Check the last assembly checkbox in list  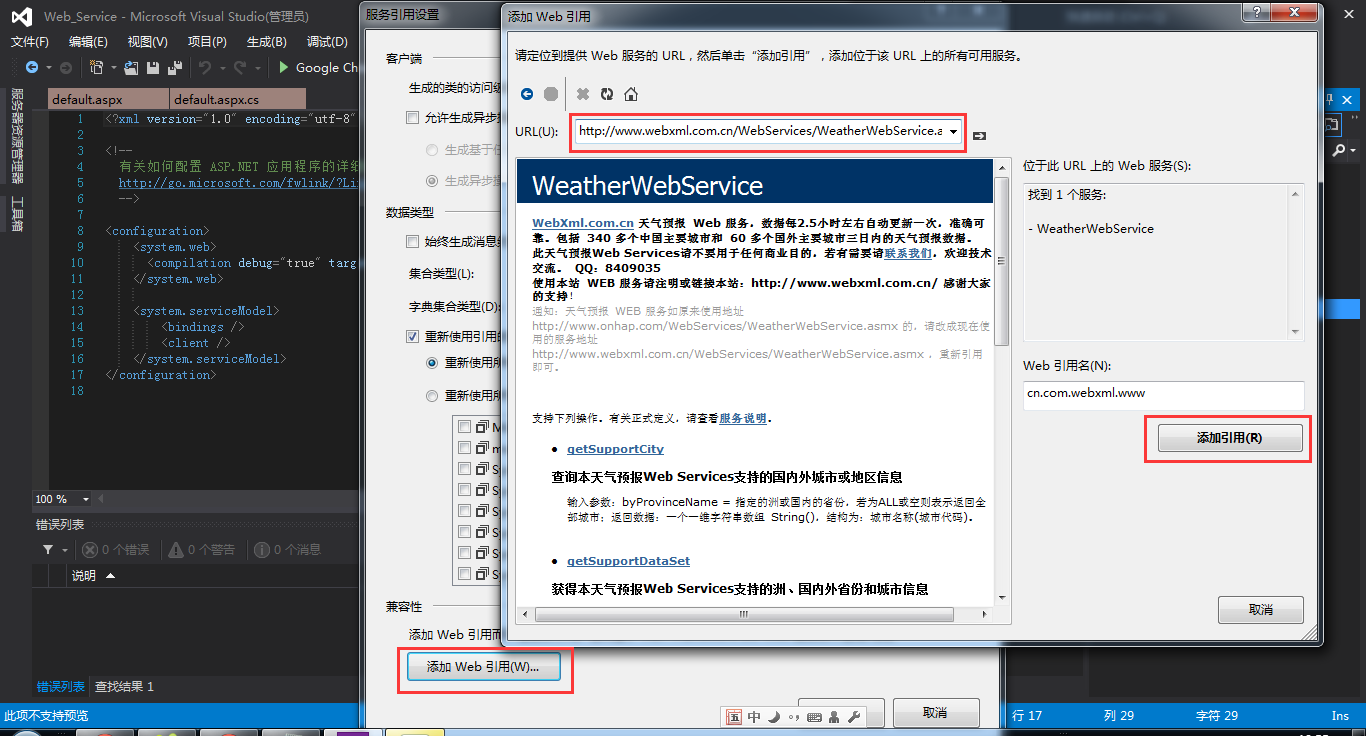[x=464, y=574]
